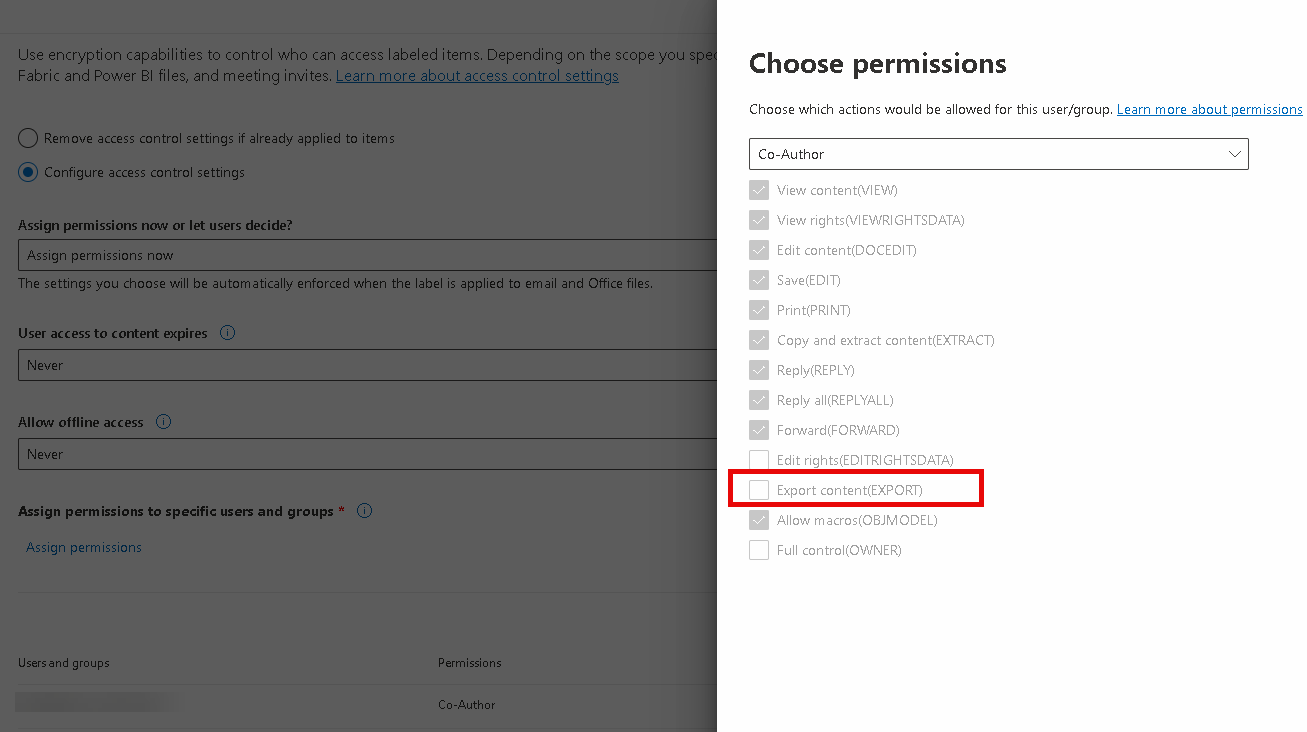
Task: Toggle the Forward(FORWARD) checkbox
Action: click(x=759, y=430)
